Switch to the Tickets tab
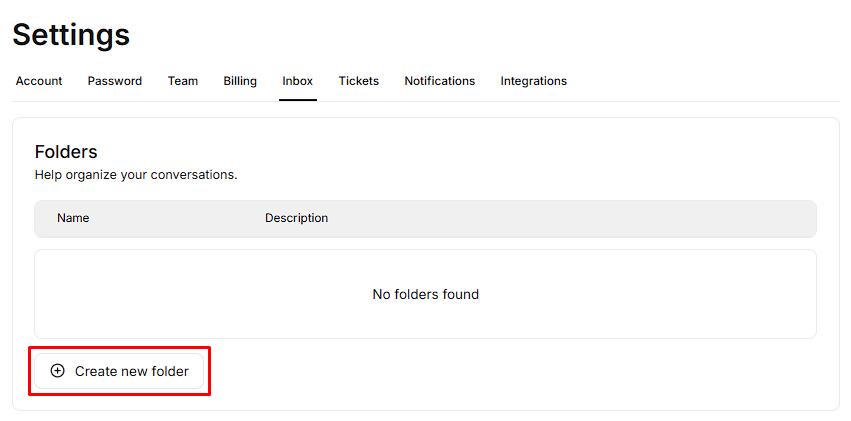Screen dimensions: 851x421 point(359,81)
